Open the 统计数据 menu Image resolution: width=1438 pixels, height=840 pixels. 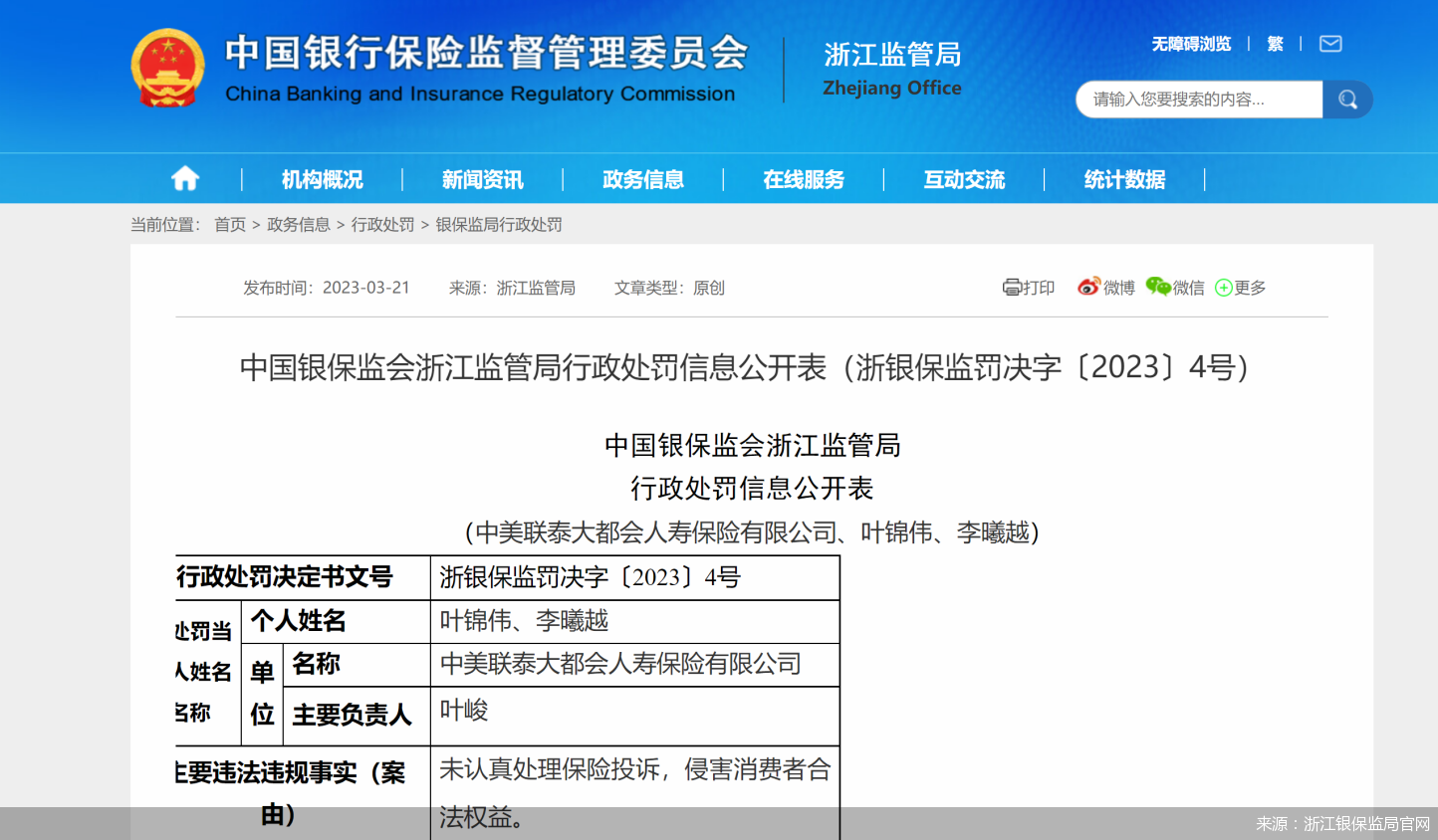coord(1124,179)
